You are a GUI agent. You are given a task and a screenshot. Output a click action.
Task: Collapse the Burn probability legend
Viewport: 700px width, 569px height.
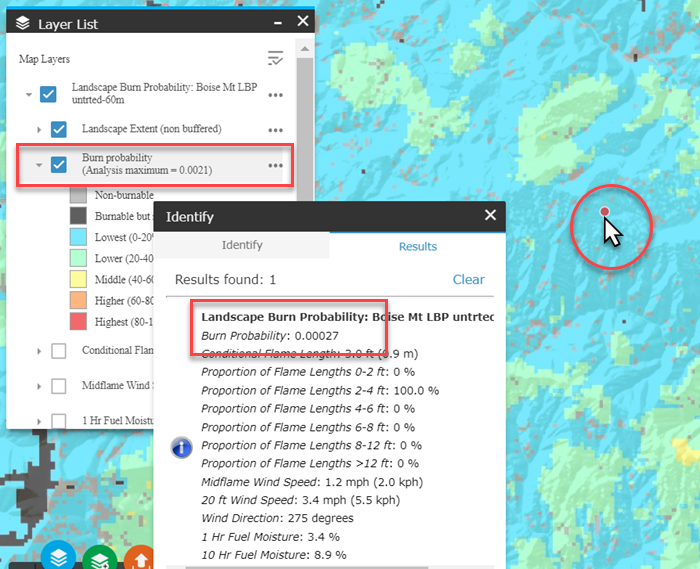[x=39, y=165]
